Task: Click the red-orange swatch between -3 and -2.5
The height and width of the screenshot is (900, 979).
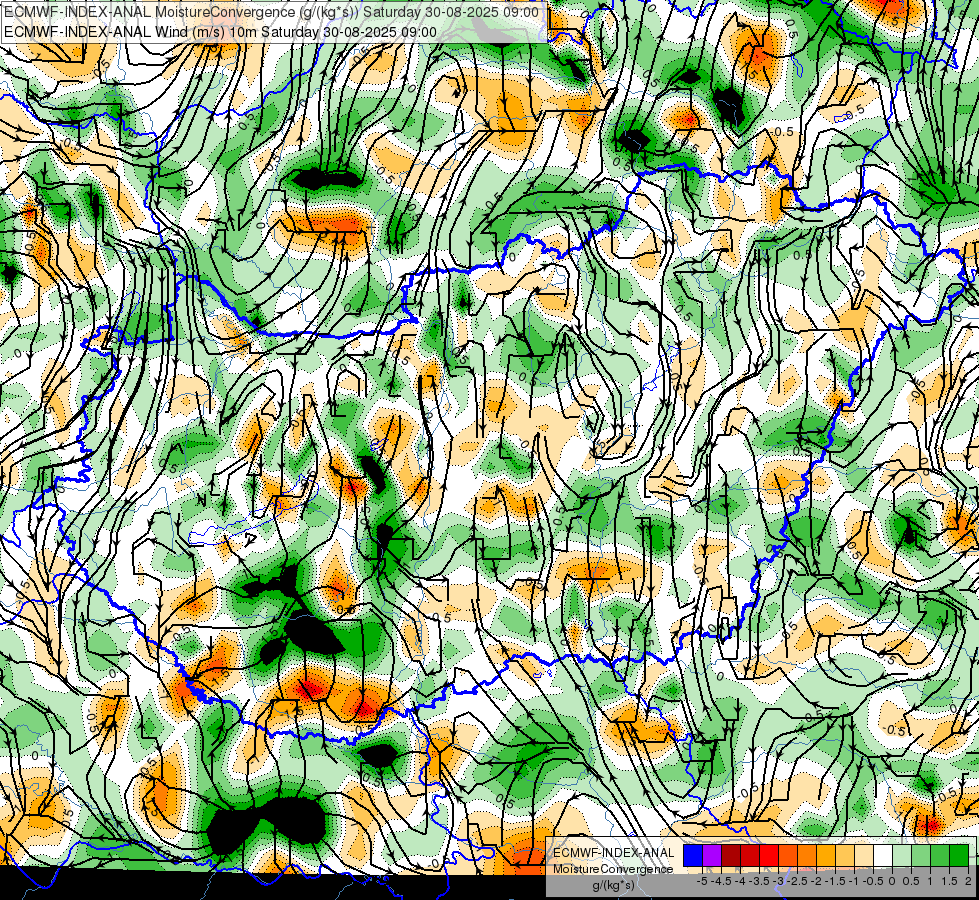Action: [787, 856]
